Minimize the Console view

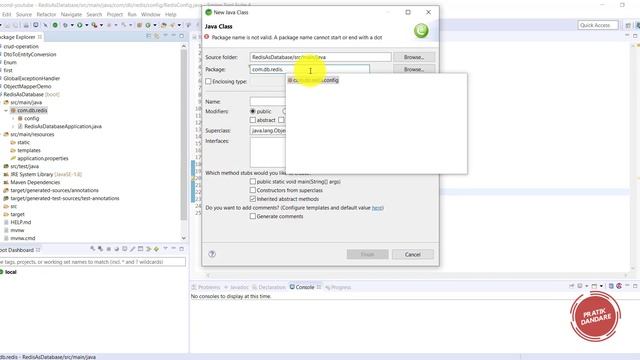[x=627, y=286]
